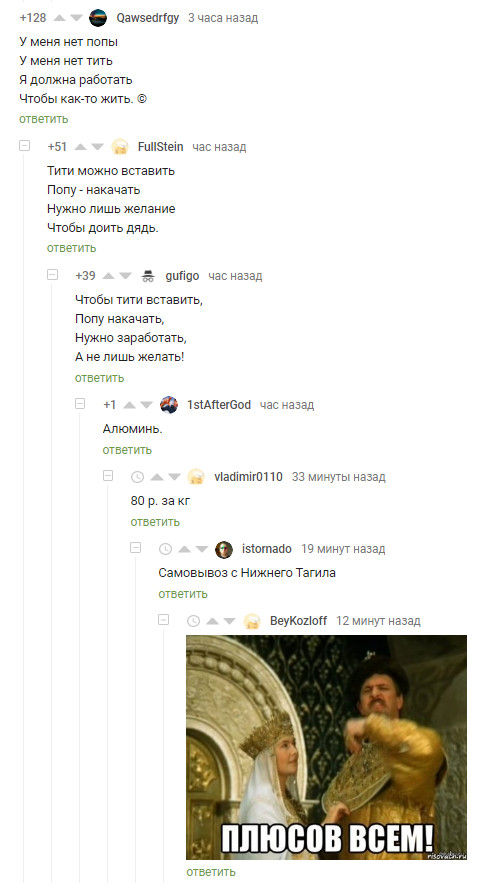This screenshot has height=883, width=496.
Task: Open the vladimir0110 user profile link
Action: click(249, 477)
